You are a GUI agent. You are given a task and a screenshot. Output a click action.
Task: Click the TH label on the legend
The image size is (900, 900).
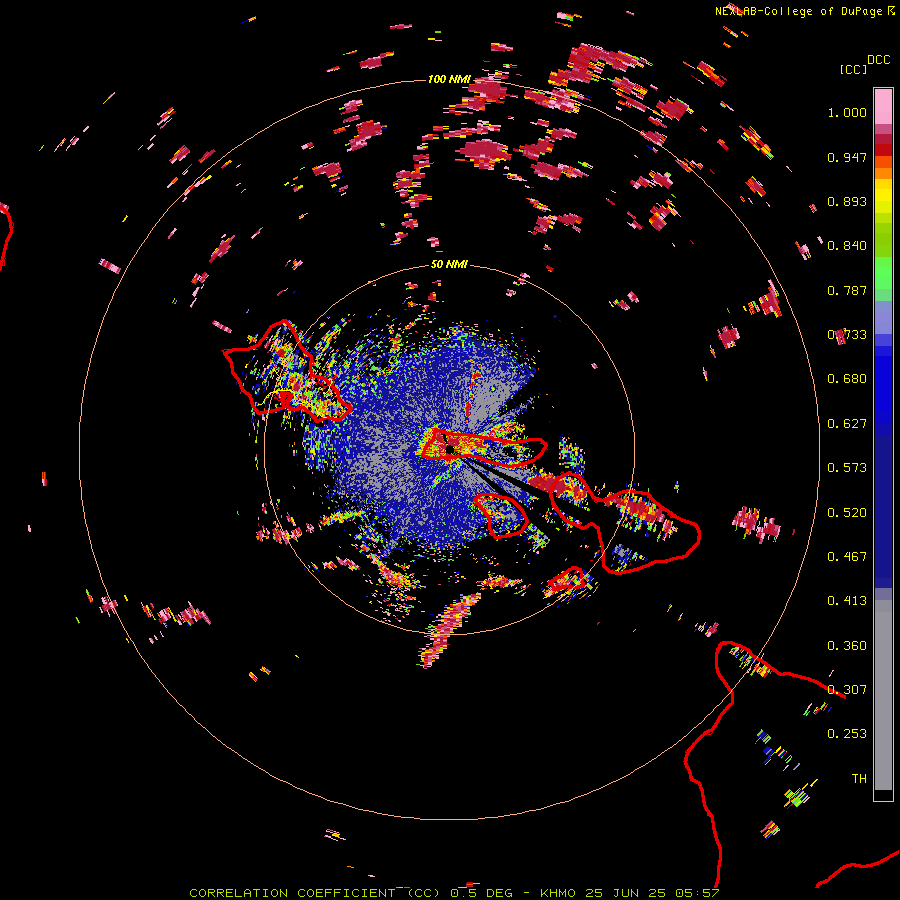(859, 779)
